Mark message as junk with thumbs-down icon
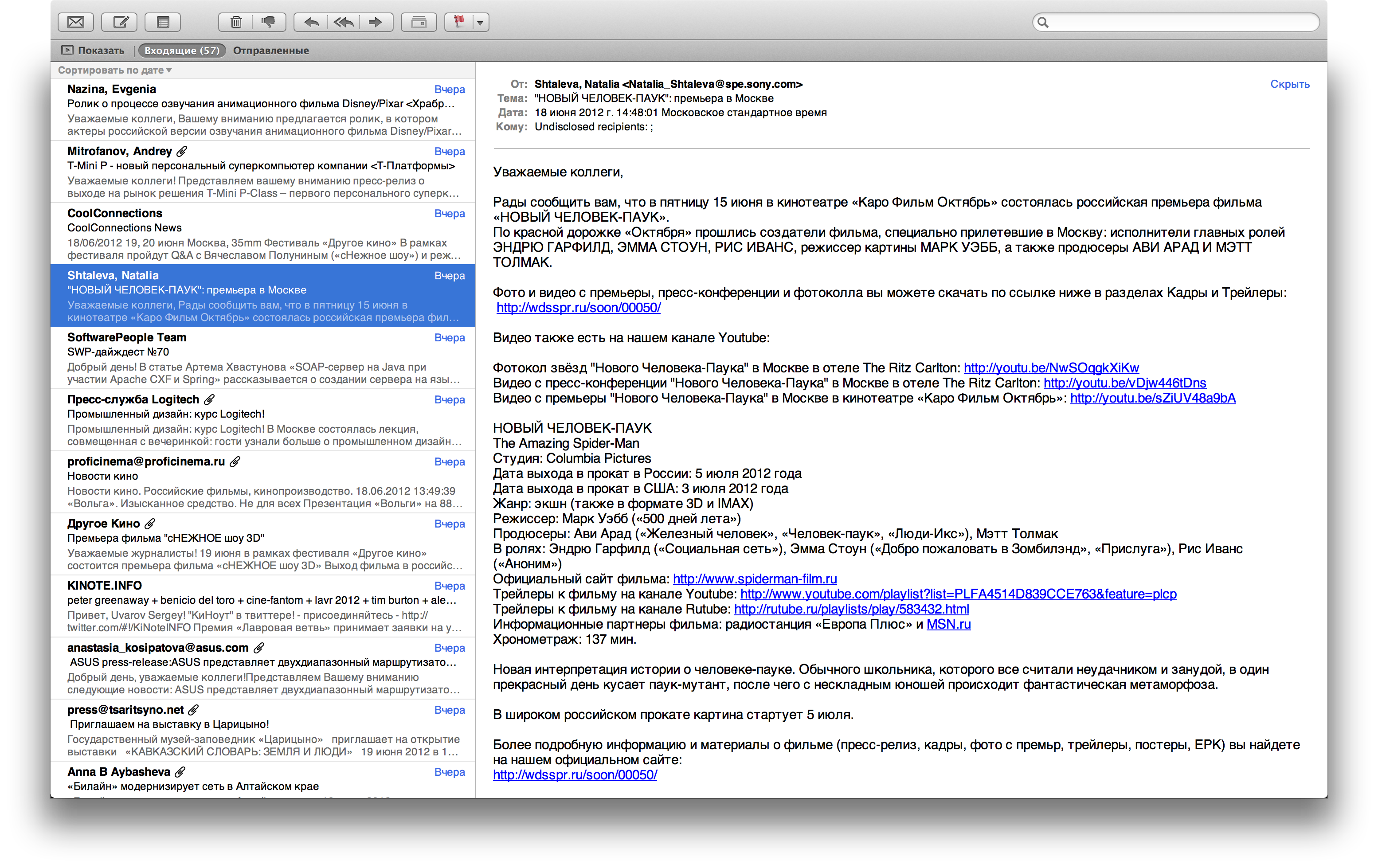This screenshot has width=1378, height=868. coord(268,22)
